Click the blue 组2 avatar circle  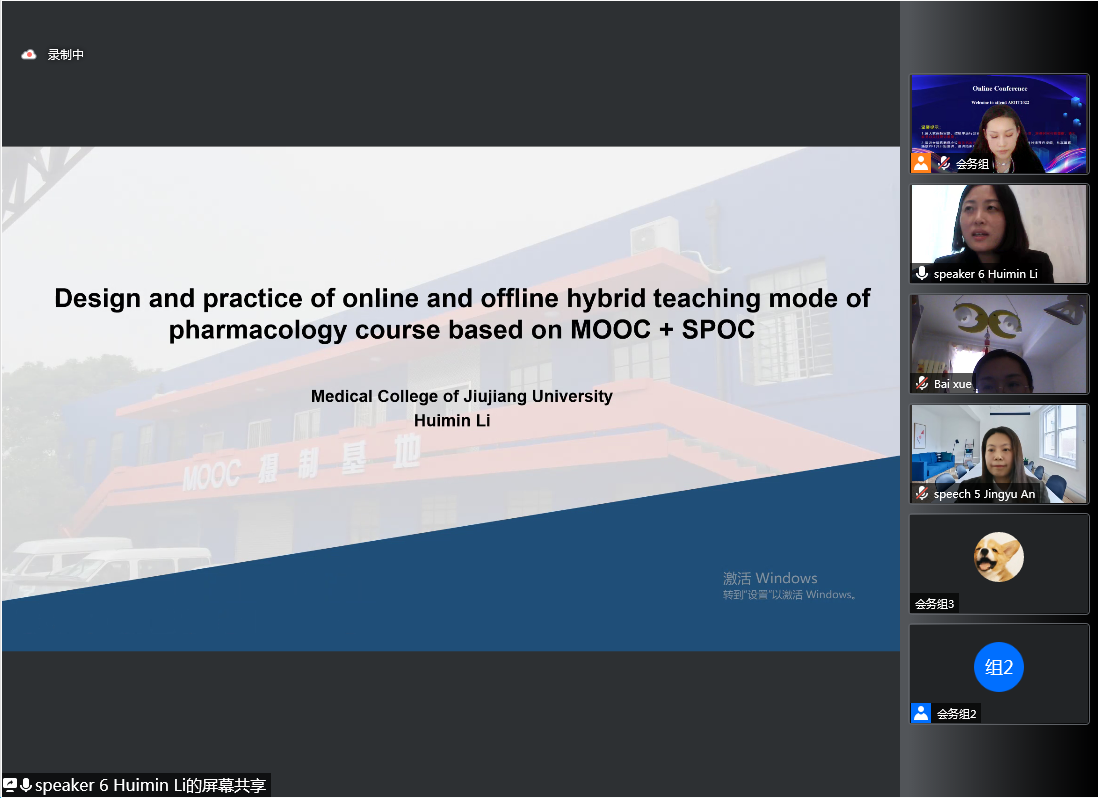[x=999, y=667]
